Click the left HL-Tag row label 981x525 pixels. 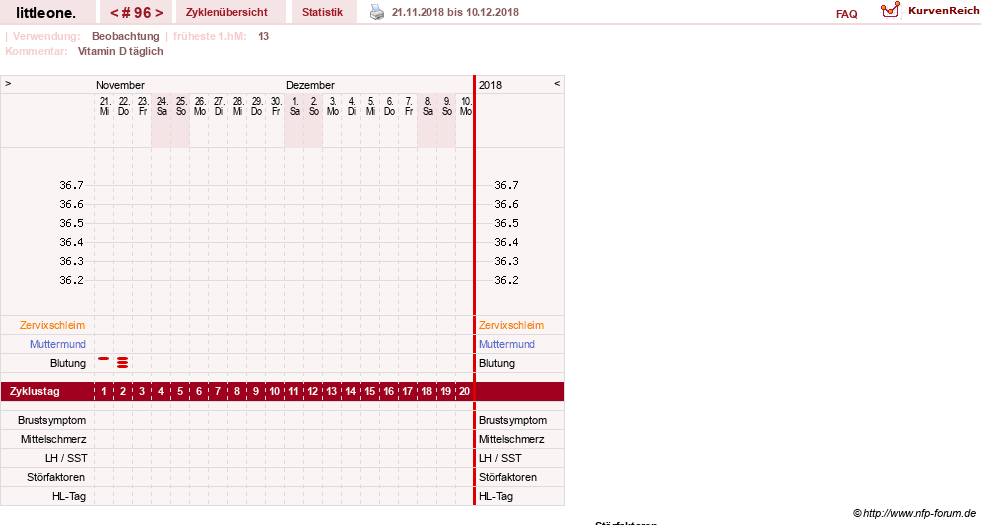click(x=69, y=497)
